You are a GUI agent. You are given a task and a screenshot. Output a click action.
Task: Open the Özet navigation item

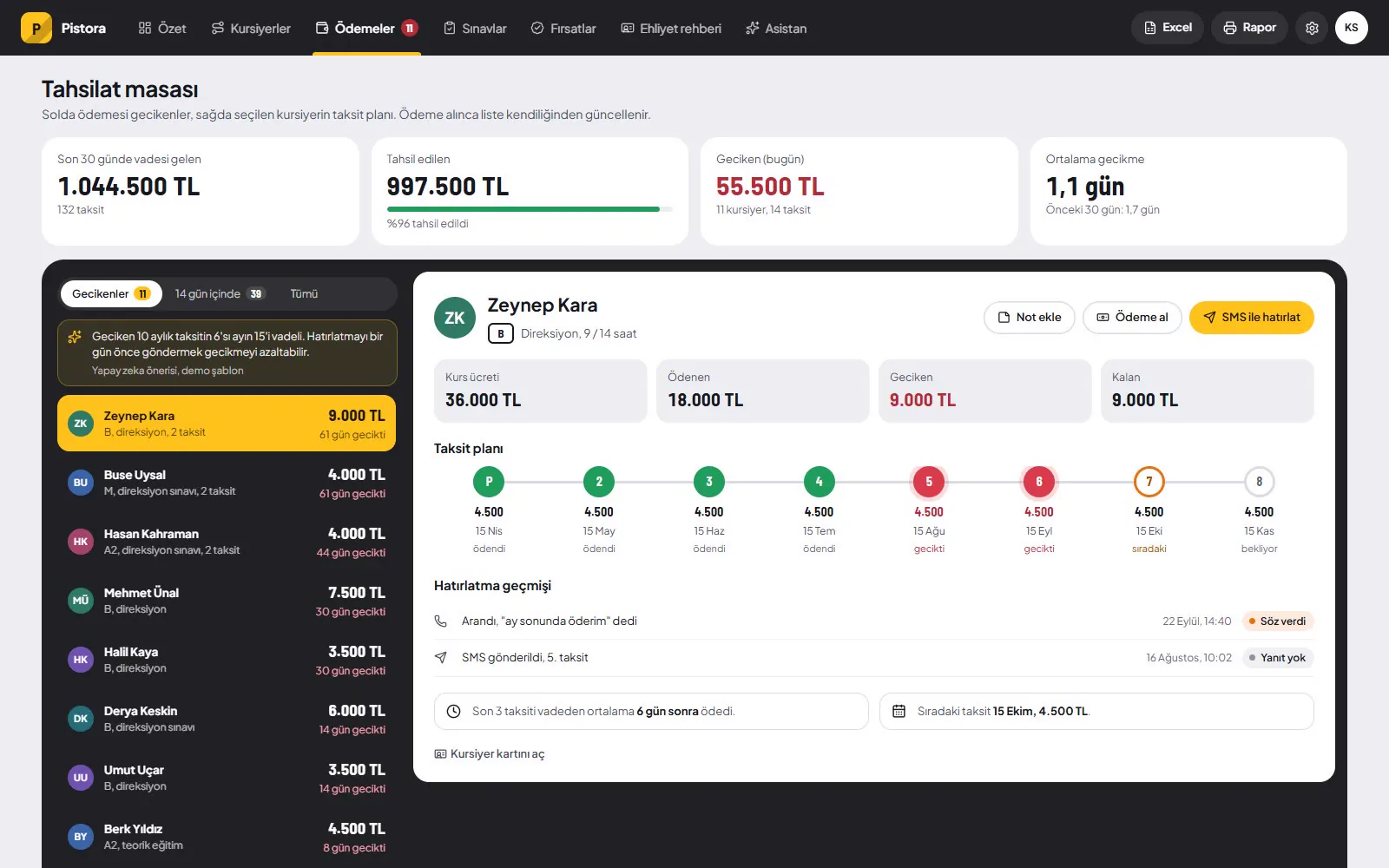point(162,29)
